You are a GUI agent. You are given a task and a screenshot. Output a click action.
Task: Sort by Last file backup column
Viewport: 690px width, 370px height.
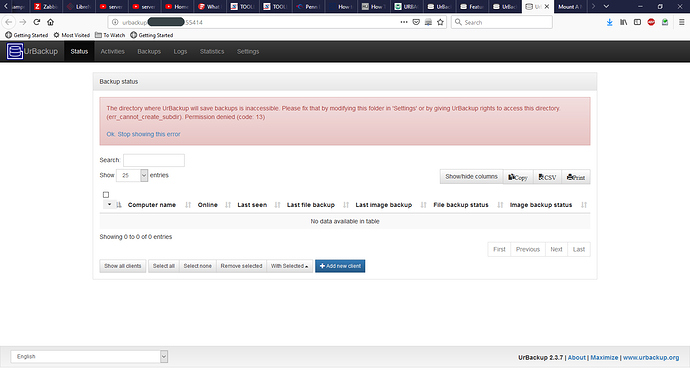(311, 205)
